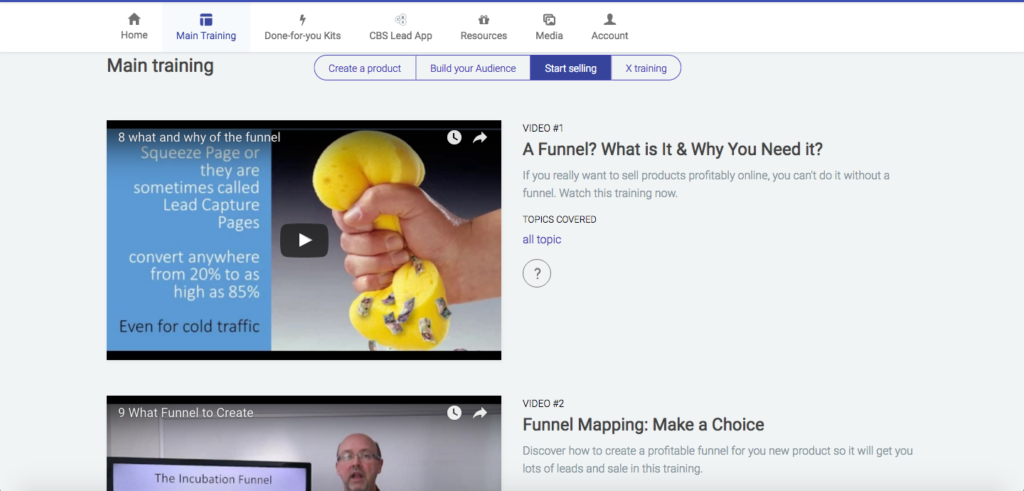This screenshot has width=1024, height=491.
Task: Click the Home house icon
Action: [x=134, y=19]
